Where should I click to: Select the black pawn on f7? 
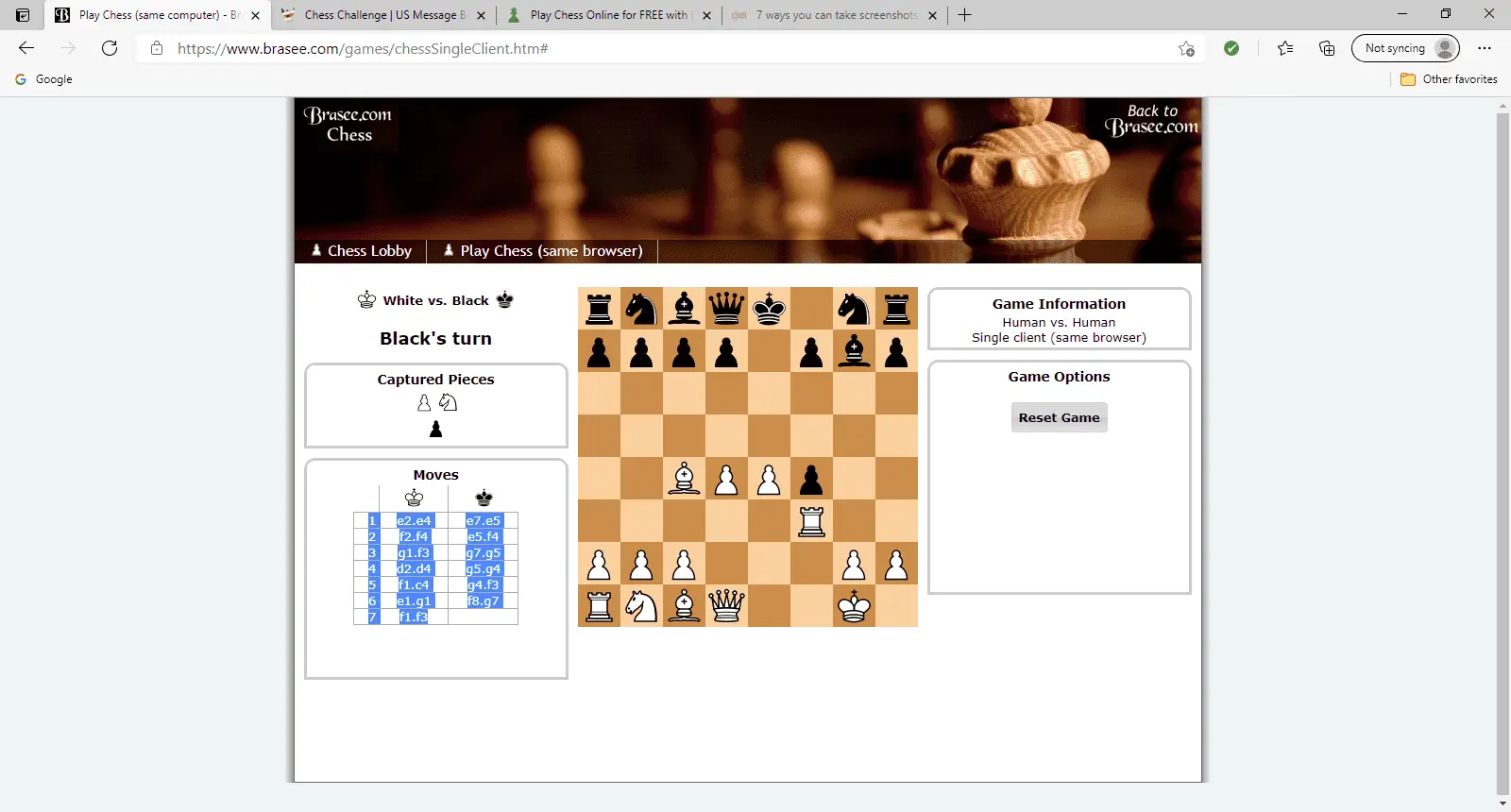(x=811, y=351)
